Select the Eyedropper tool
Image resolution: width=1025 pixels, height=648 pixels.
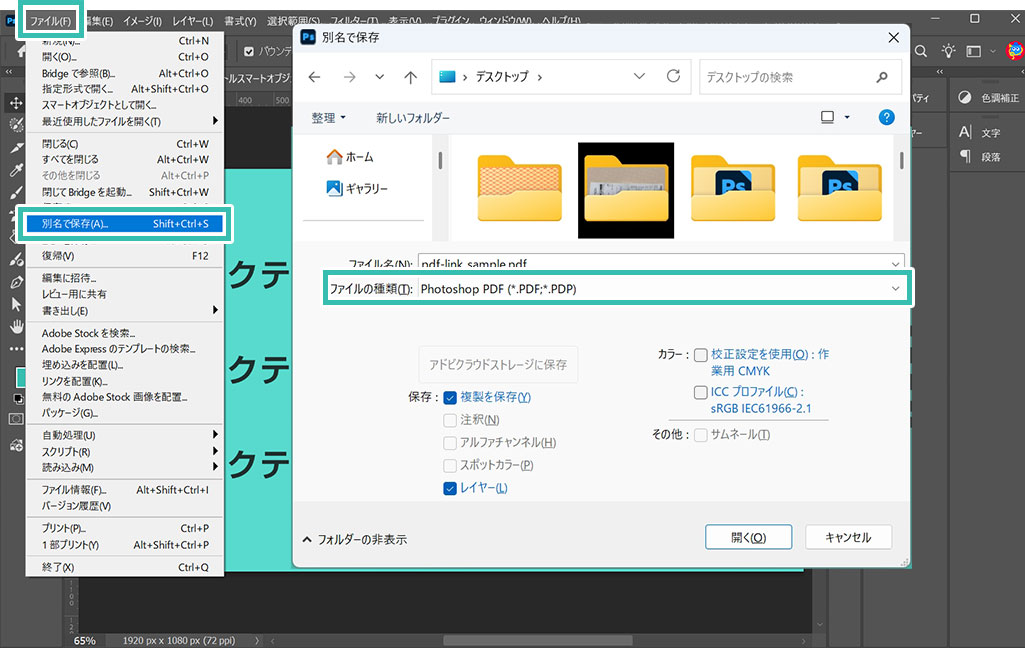16,169
